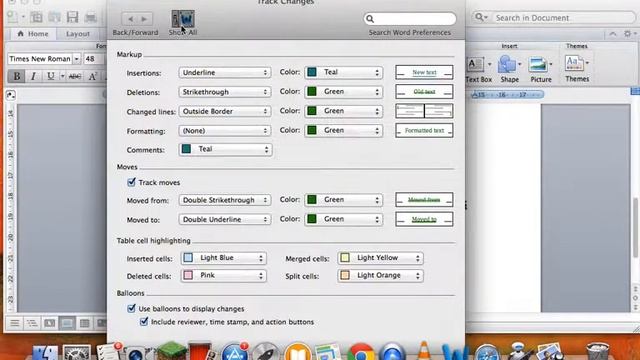Viewport: 640px width, 360px height.
Task: Apply superscript formatting in Word toolbar
Action: pyautogui.click(x=92, y=76)
